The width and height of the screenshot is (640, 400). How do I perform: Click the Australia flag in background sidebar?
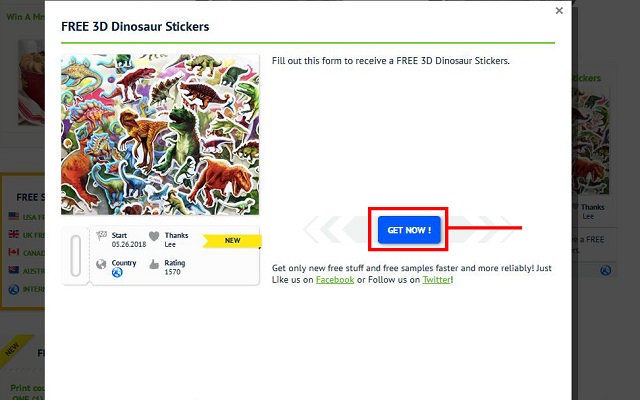[x=14, y=270]
